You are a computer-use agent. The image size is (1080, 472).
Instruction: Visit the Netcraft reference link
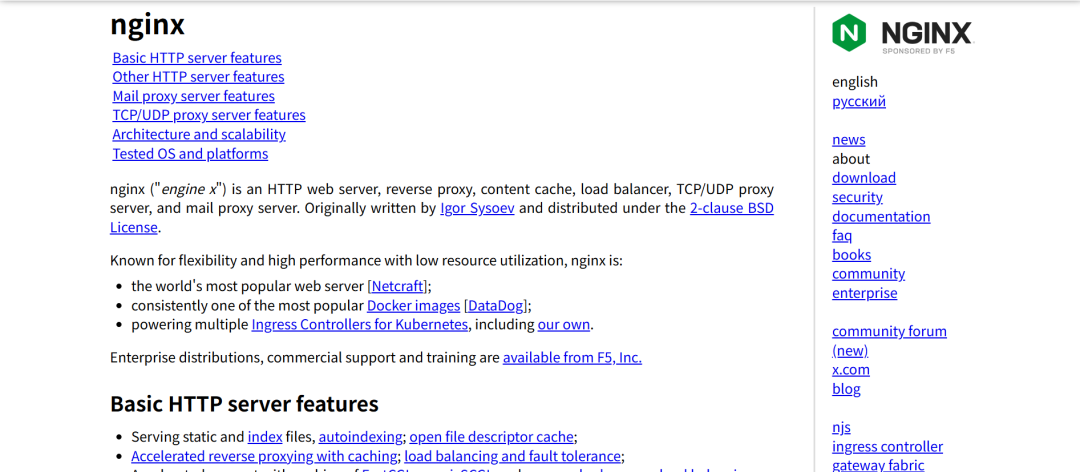[x=399, y=286]
